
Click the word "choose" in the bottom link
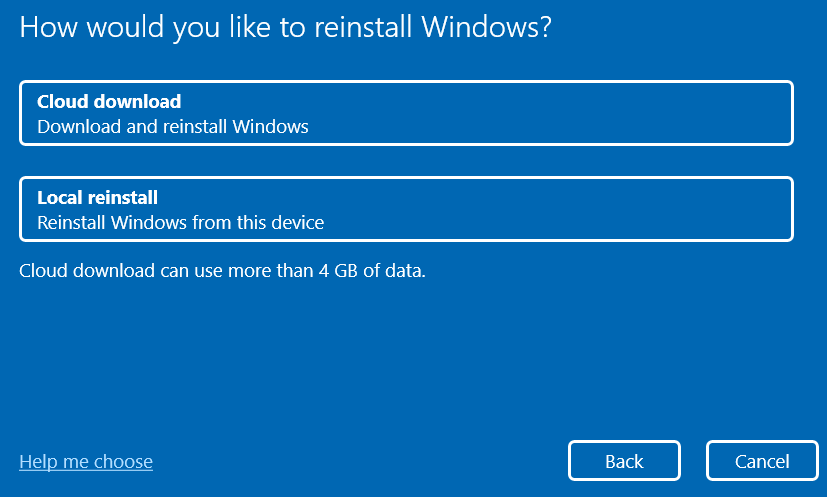123,462
